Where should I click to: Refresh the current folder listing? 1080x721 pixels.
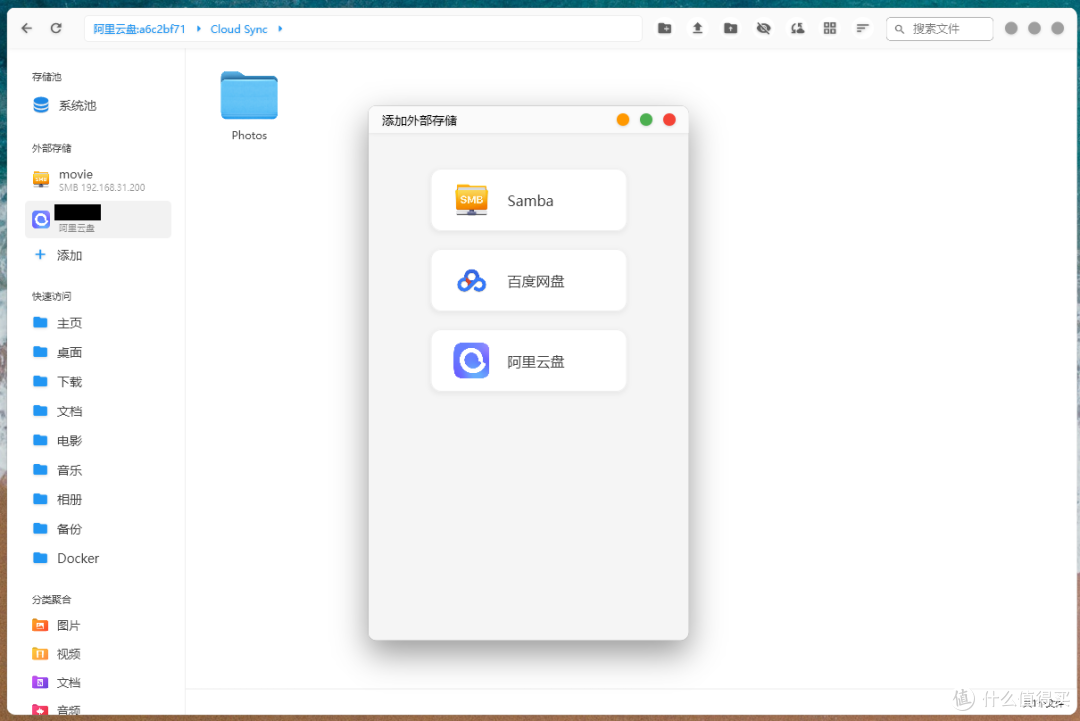point(56,28)
